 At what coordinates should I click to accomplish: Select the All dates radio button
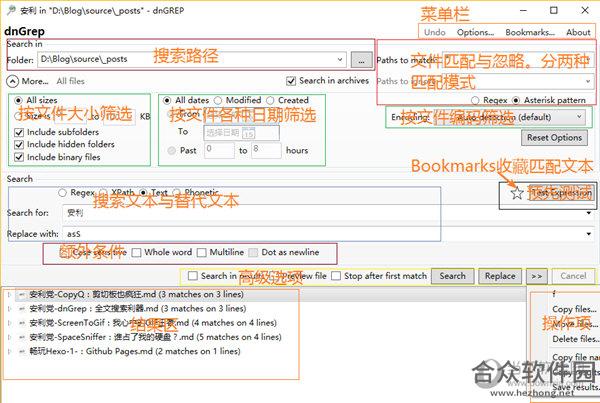(167, 100)
